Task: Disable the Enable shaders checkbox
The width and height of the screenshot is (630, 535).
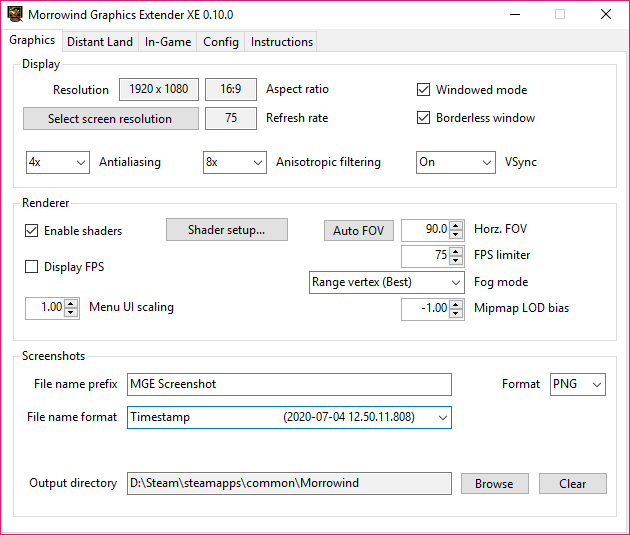Action: (32, 231)
